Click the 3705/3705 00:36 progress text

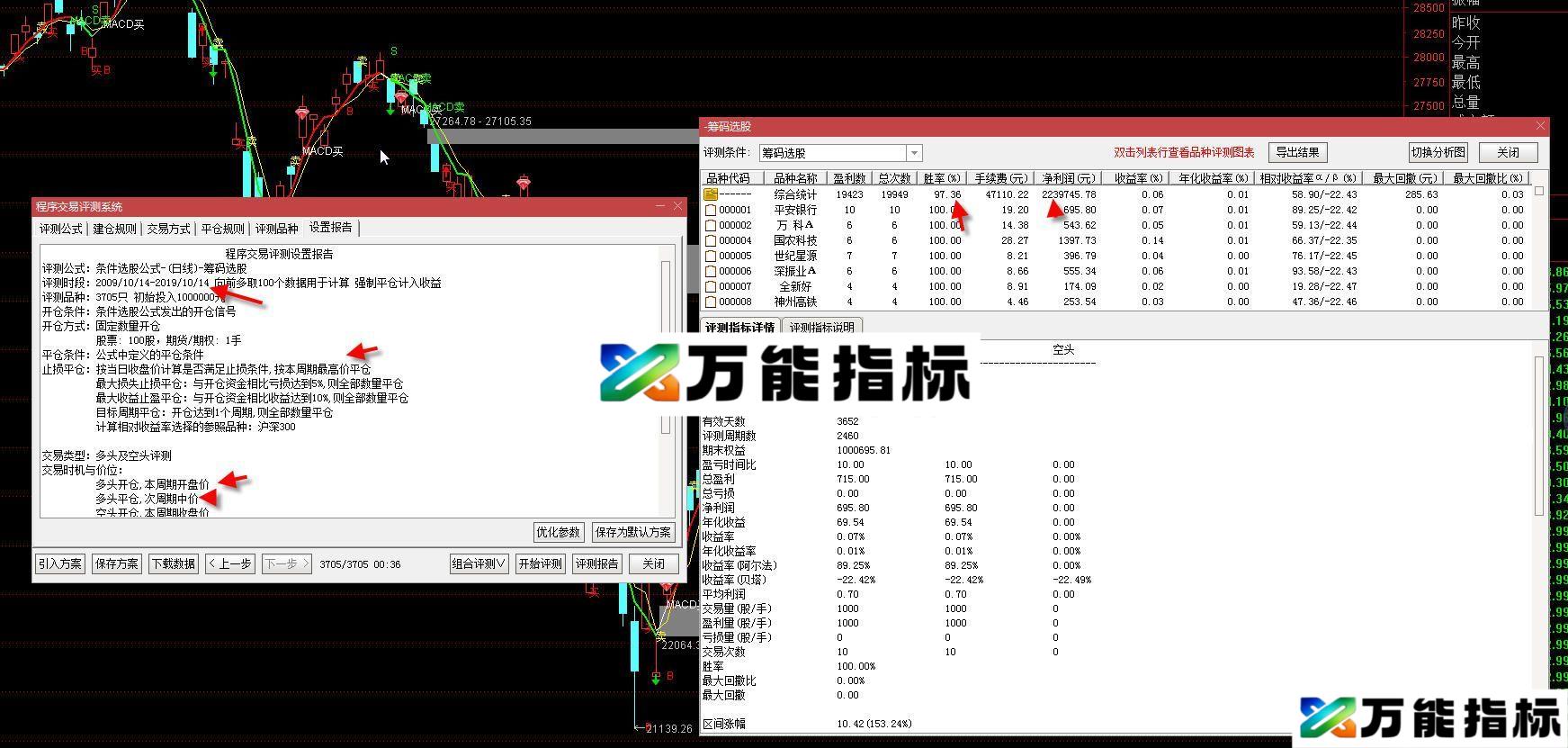coord(360,564)
